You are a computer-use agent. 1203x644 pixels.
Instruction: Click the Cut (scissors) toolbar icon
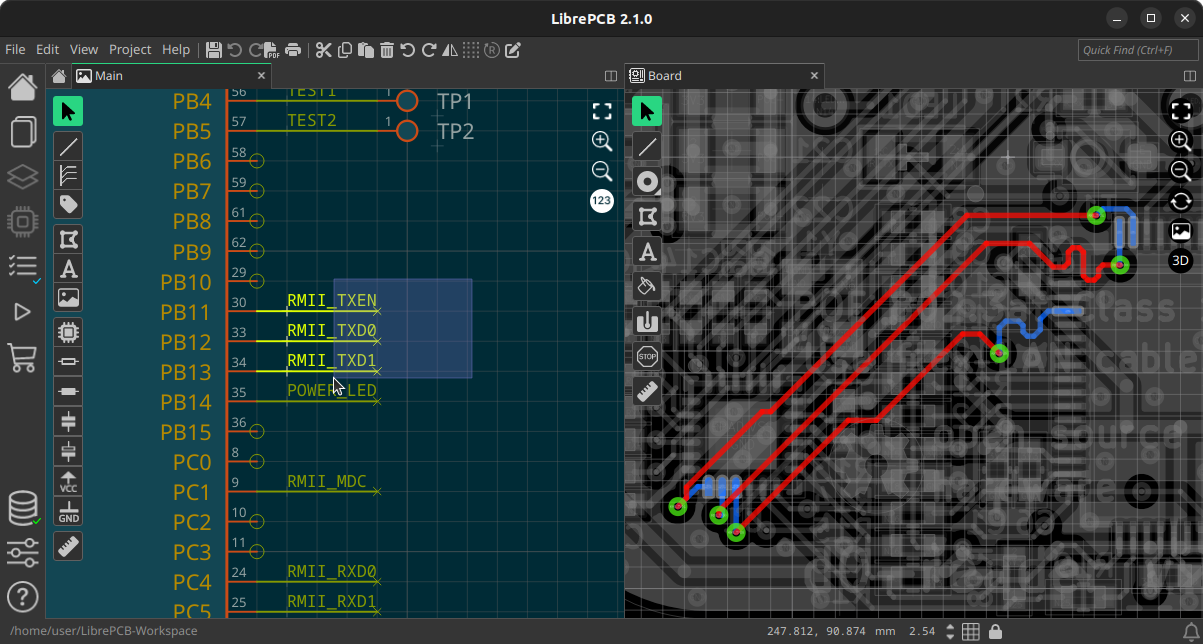[x=324, y=49]
